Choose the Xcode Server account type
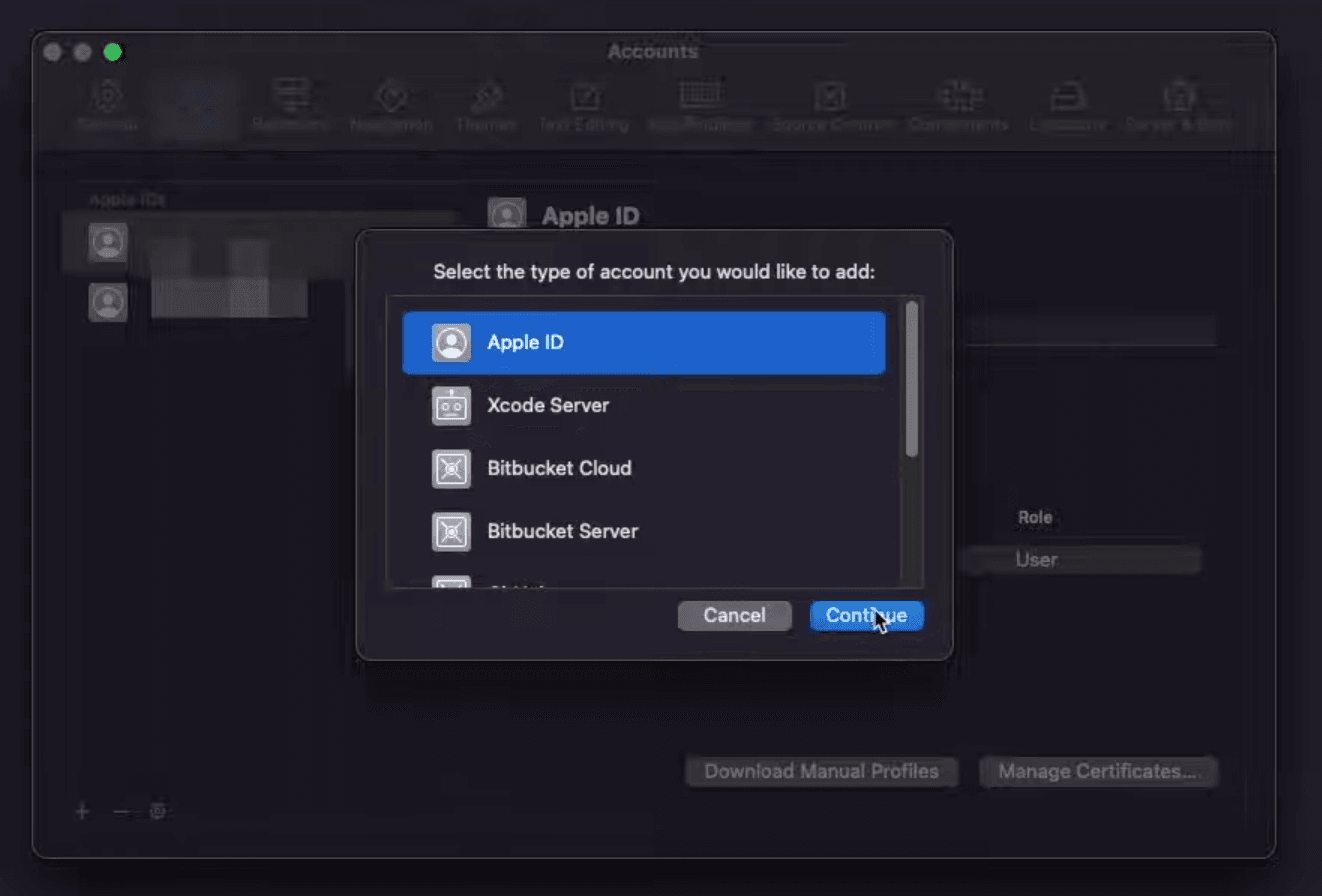This screenshot has height=896, width=1322. (643, 406)
